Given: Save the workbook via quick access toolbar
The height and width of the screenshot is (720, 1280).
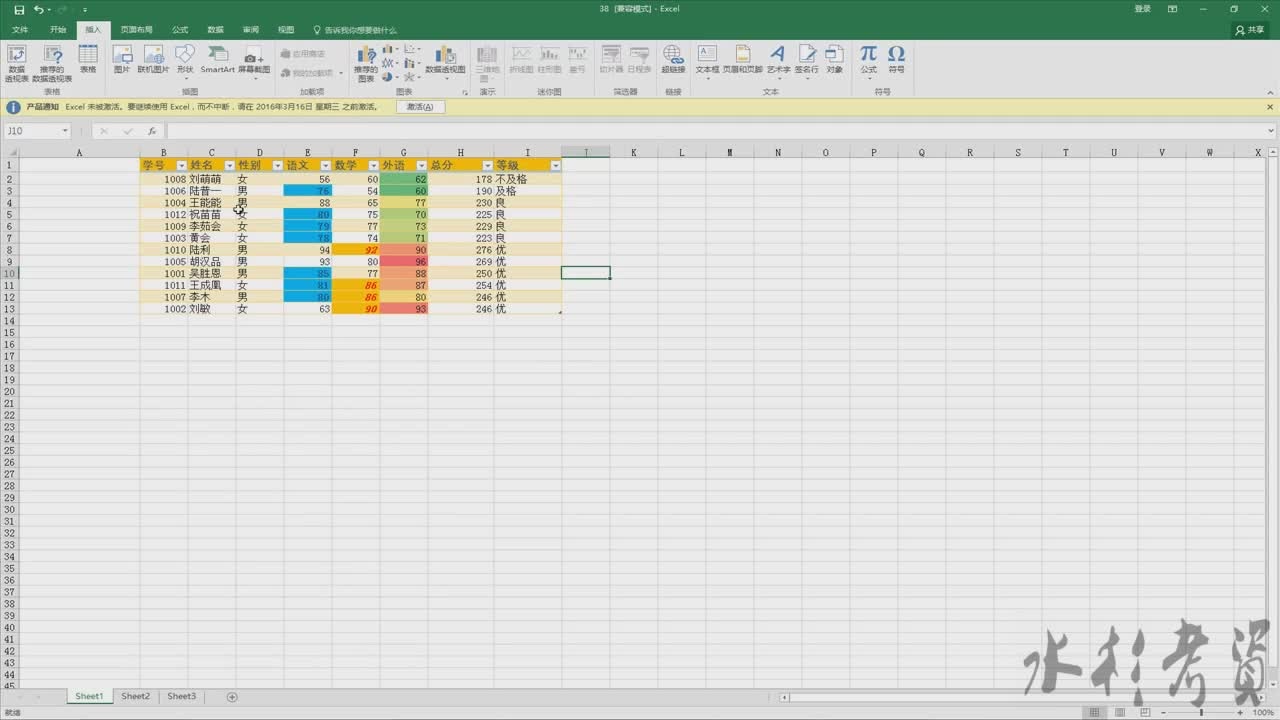Looking at the screenshot, I should (19, 9).
